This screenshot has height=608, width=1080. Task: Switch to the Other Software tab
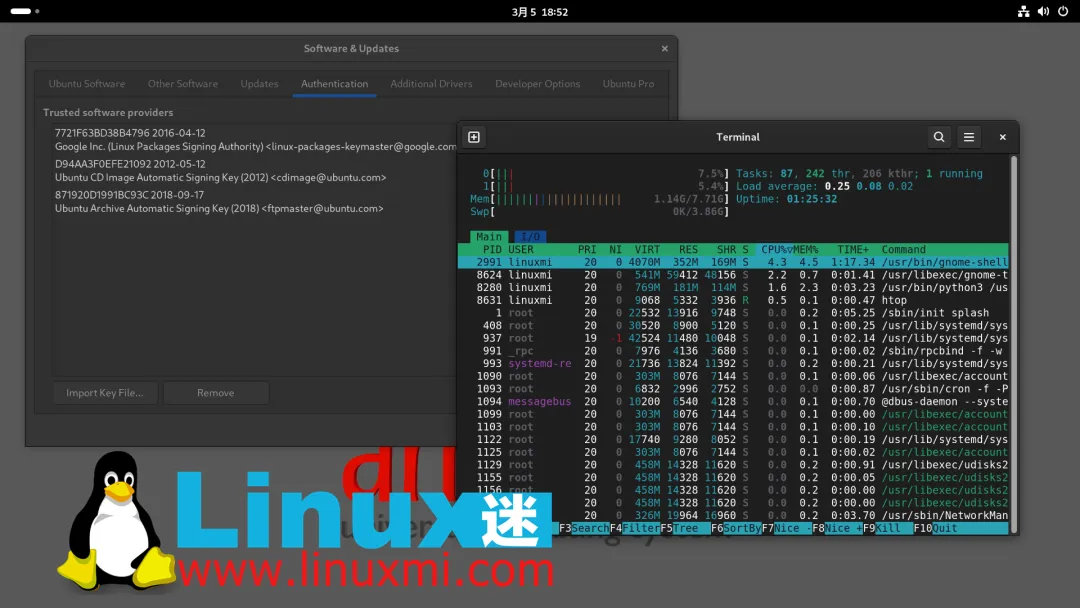183,84
